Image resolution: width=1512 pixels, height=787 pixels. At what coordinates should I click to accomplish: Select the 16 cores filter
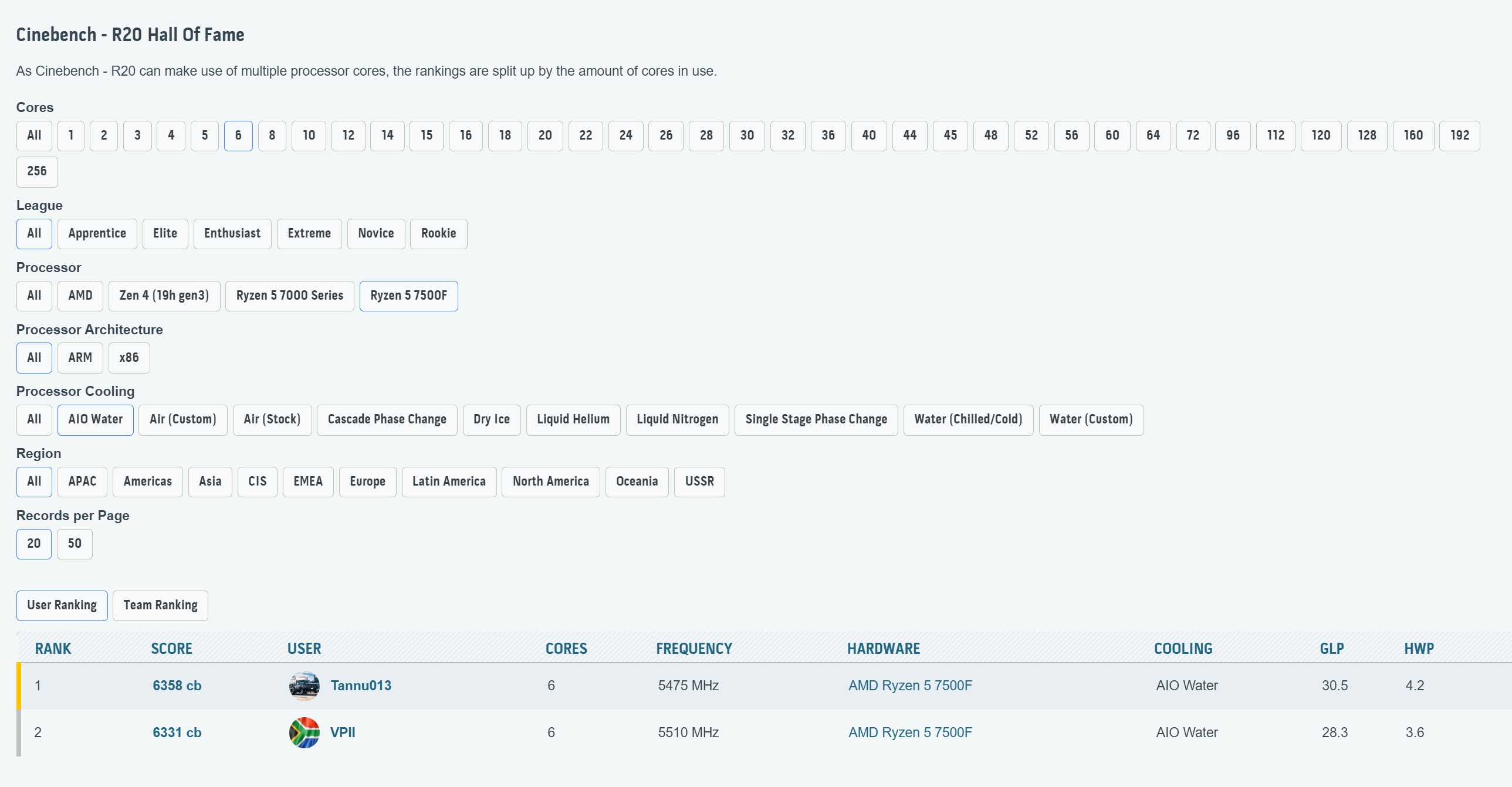(465, 135)
